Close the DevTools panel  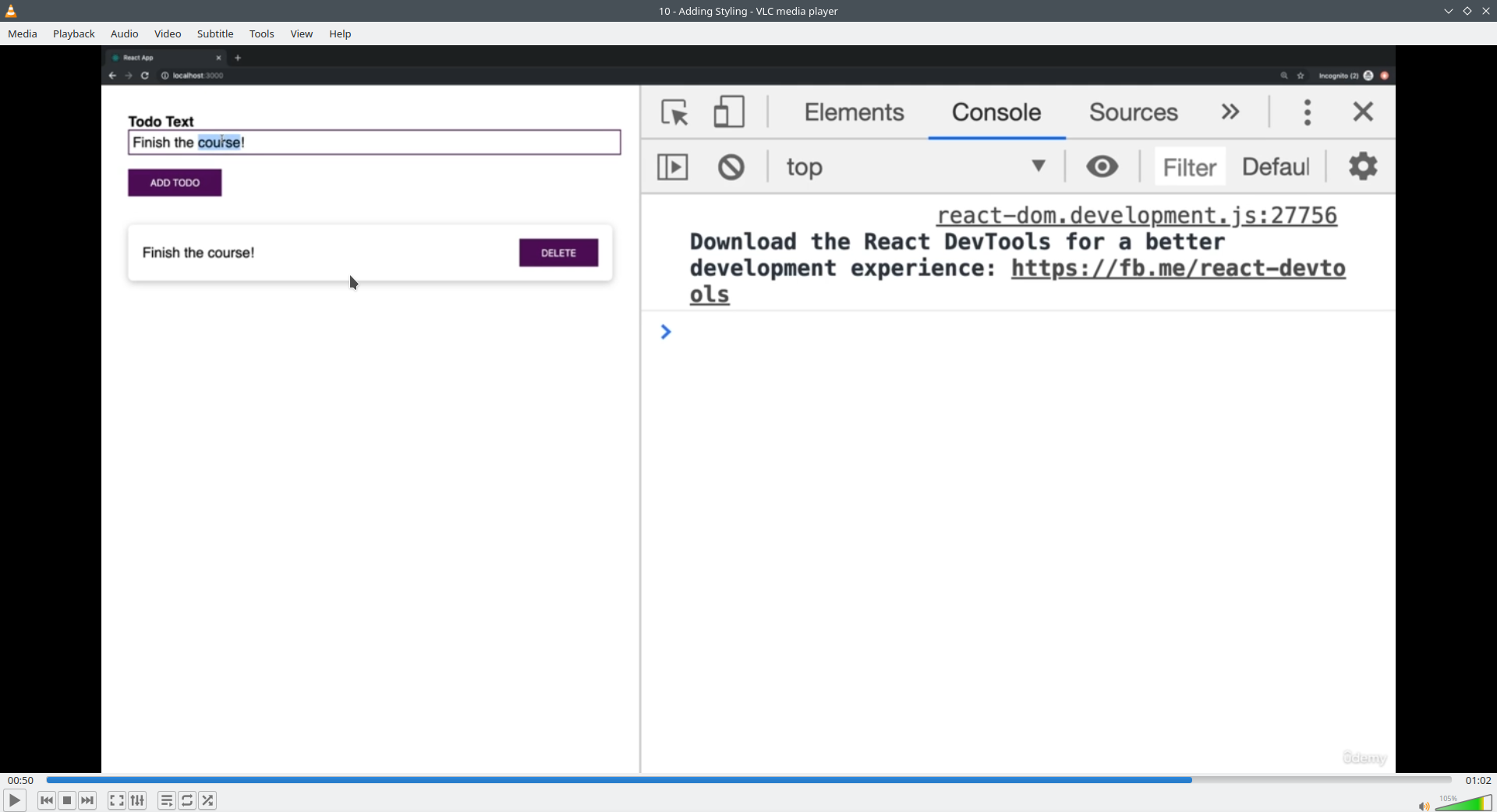pyautogui.click(x=1363, y=111)
